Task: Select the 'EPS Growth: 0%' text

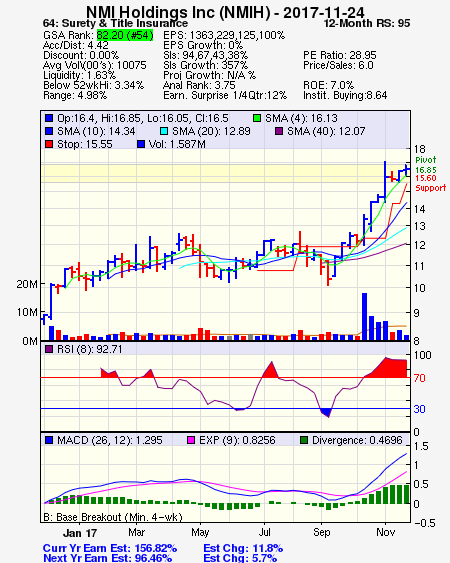Action: (203, 45)
